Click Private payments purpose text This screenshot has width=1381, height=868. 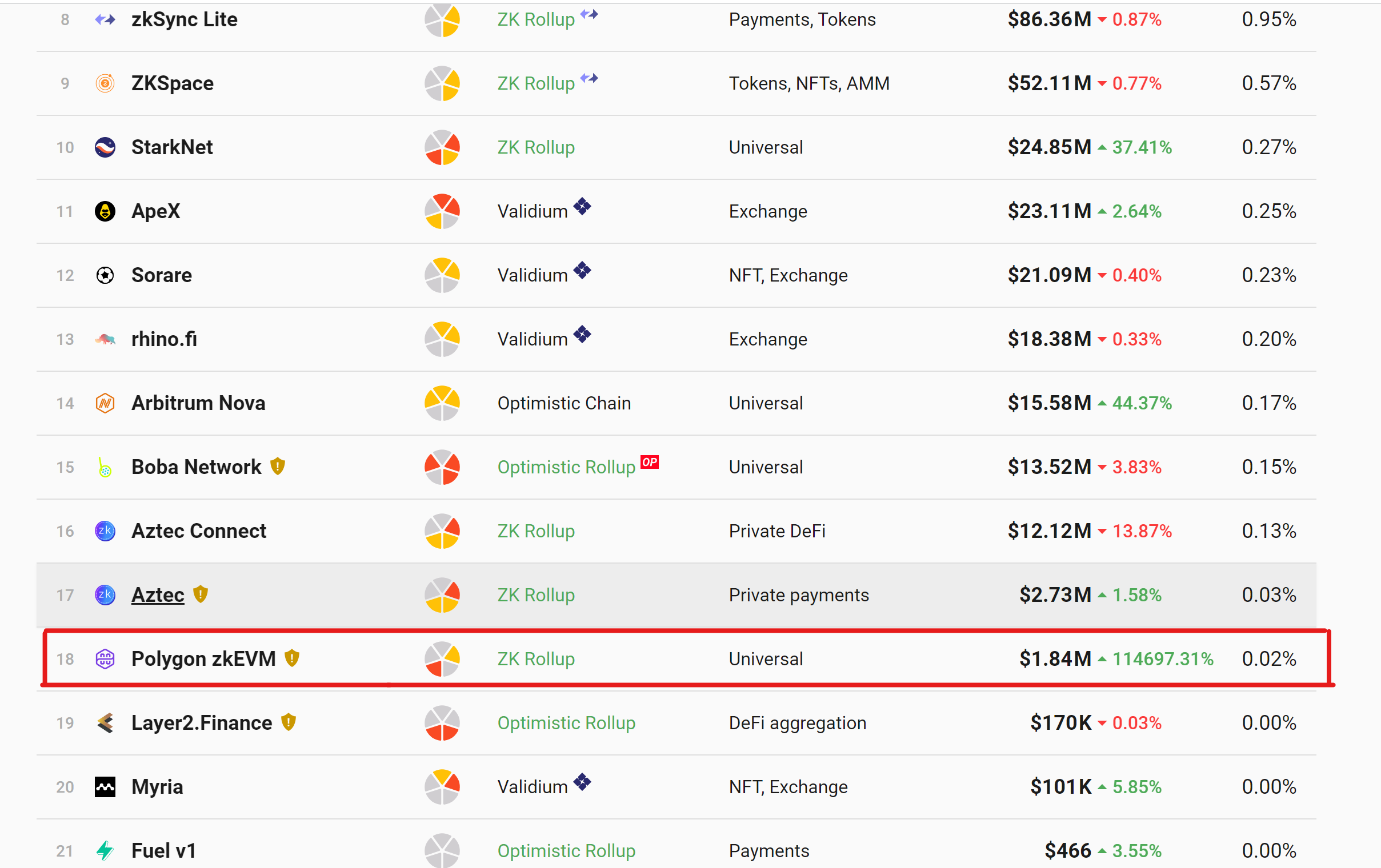[x=799, y=595]
